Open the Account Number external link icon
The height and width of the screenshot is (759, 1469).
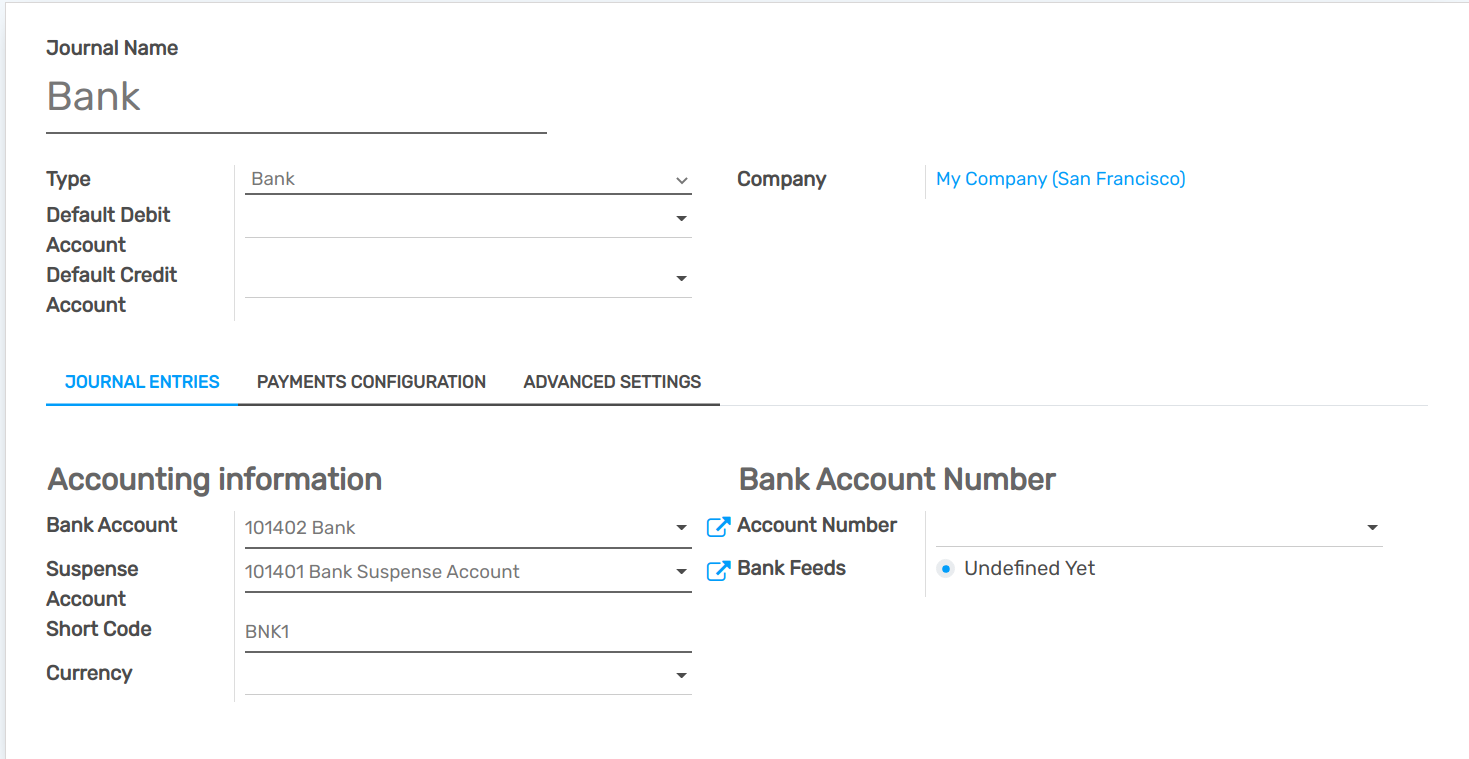[717, 525]
